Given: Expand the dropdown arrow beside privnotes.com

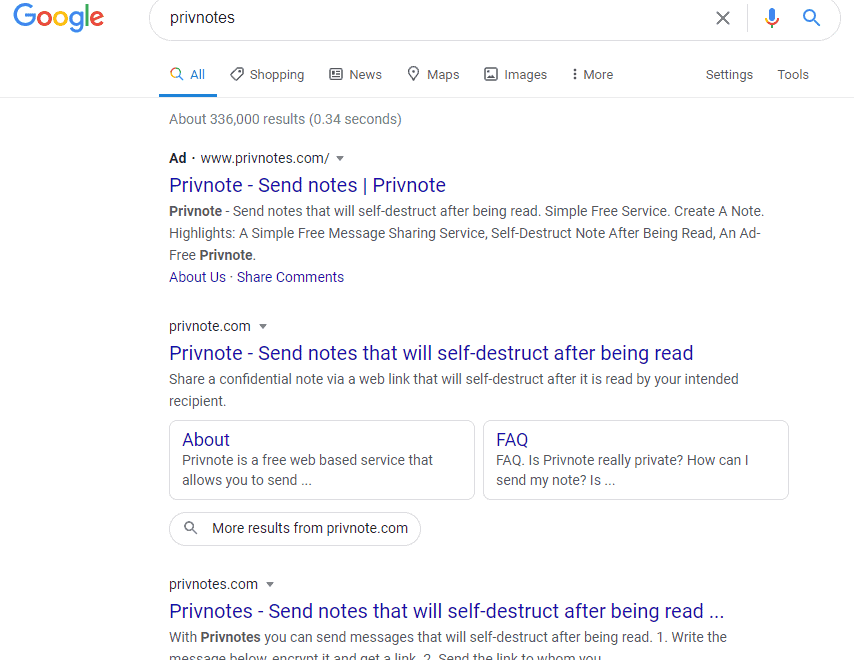Looking at the screenshot, I should 270,585.
